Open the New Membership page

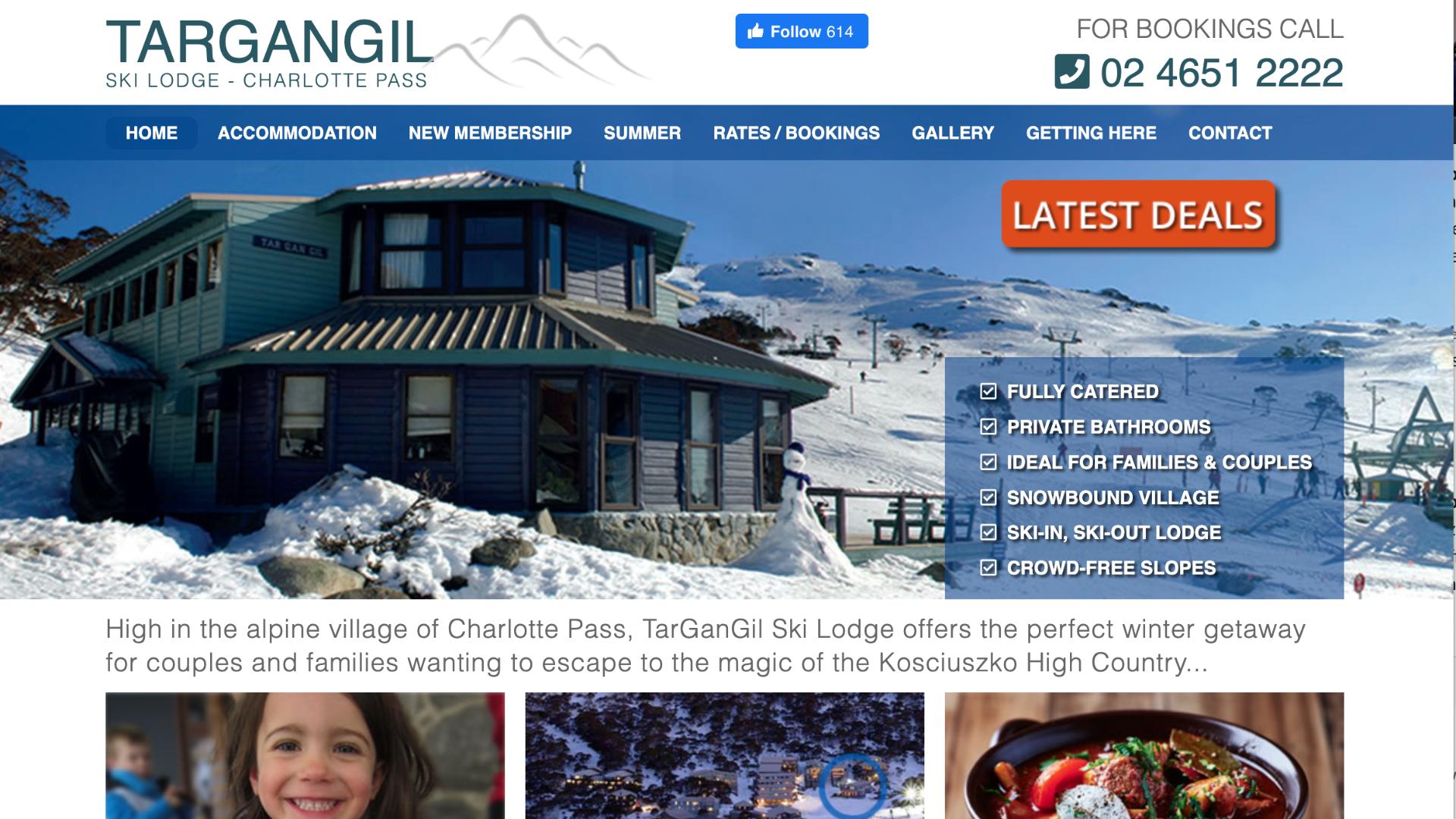click(490, 133)
